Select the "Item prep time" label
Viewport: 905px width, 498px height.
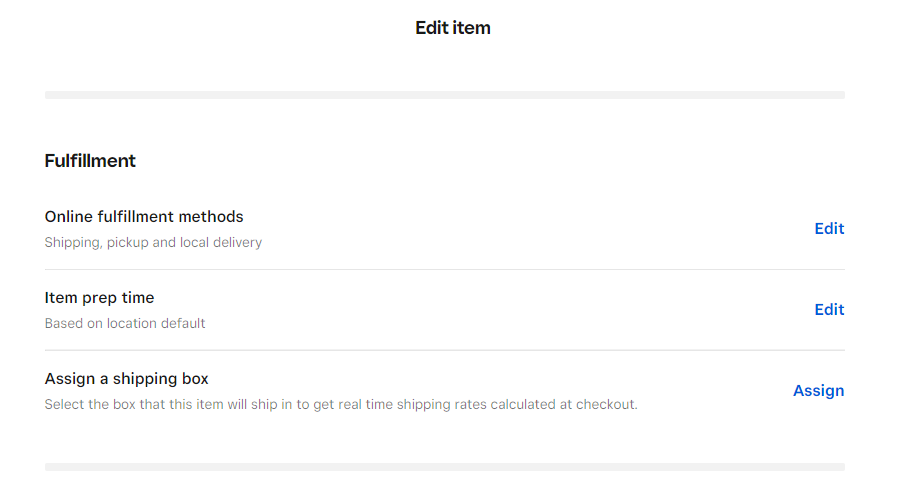pos(99,298)
